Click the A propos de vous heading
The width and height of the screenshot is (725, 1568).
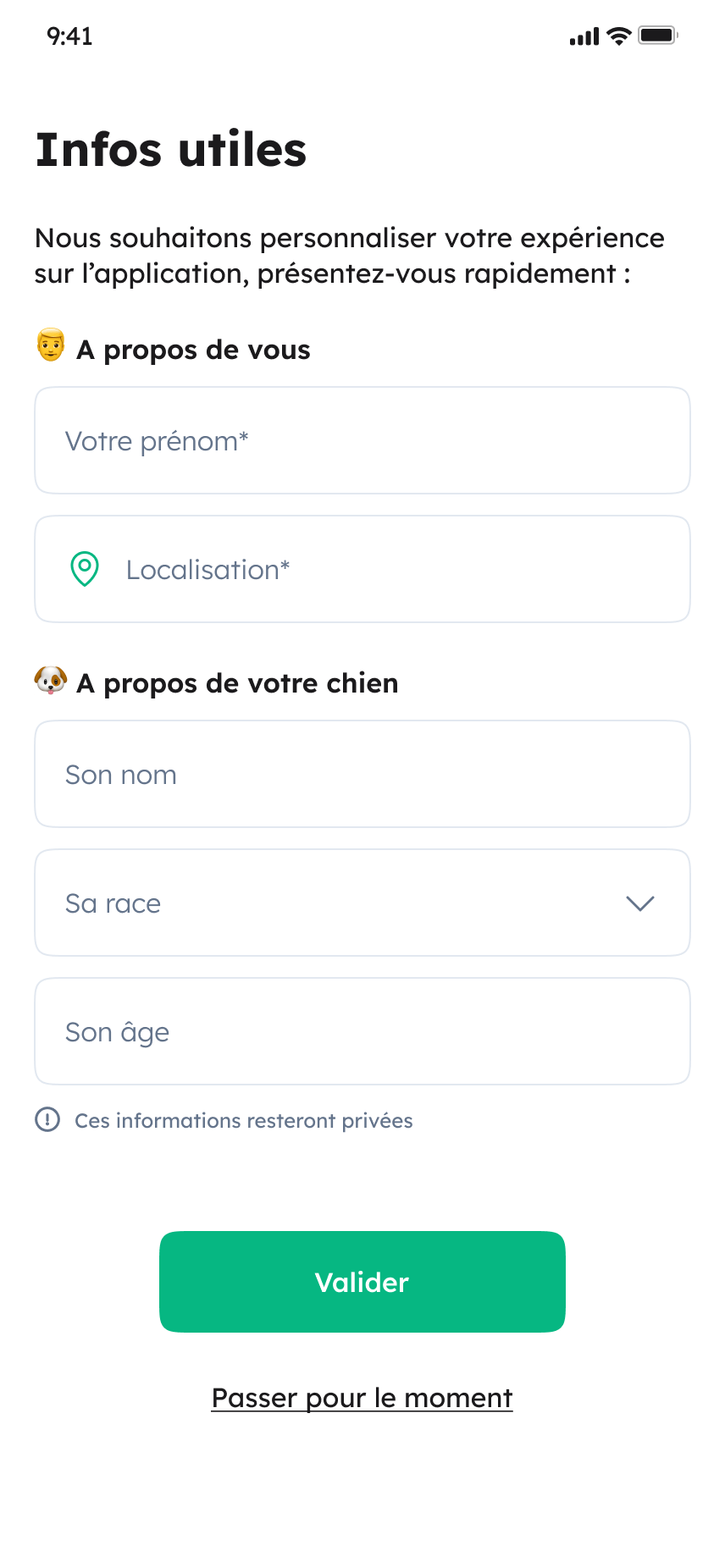[x=193, y=350]
